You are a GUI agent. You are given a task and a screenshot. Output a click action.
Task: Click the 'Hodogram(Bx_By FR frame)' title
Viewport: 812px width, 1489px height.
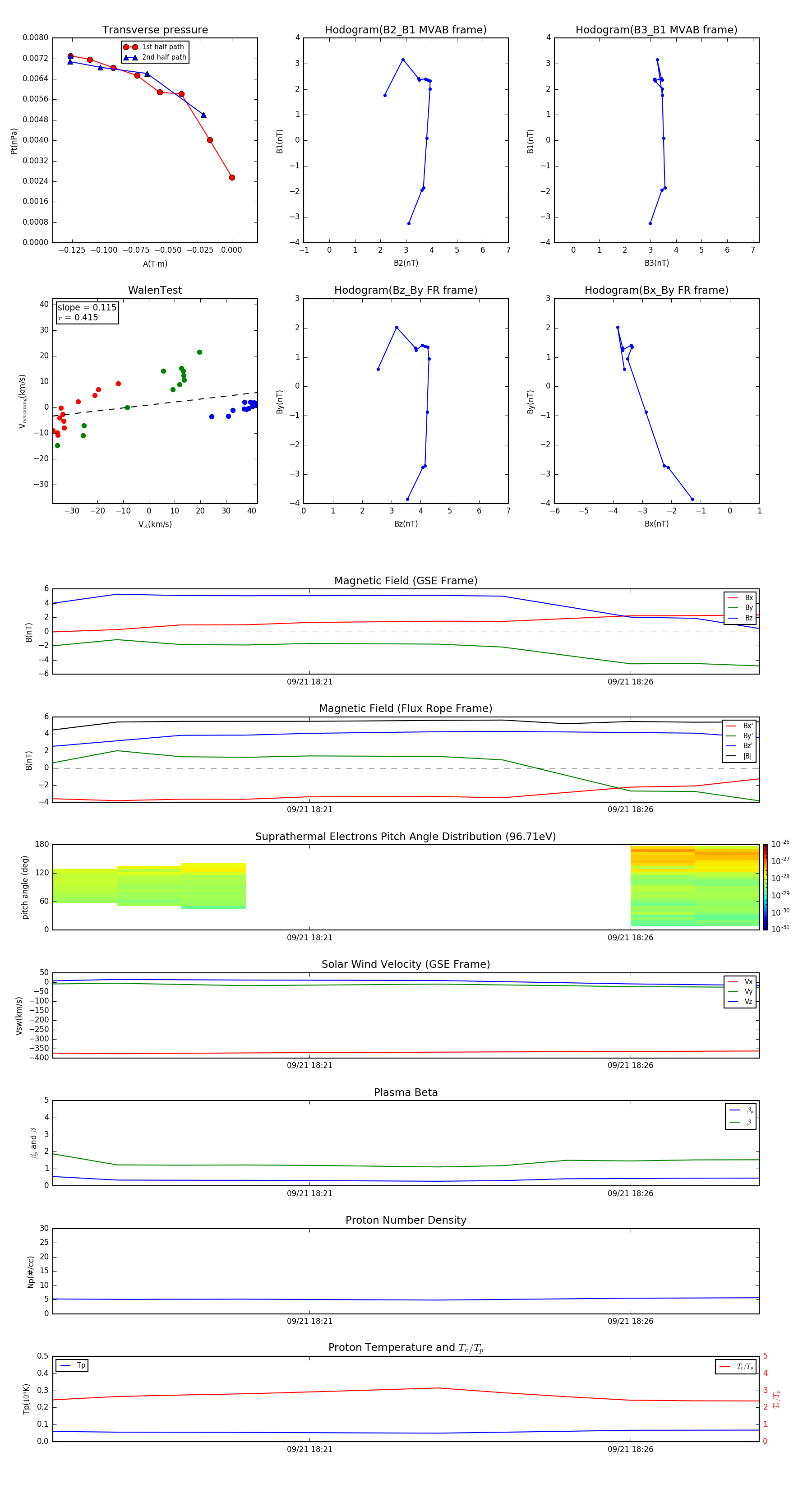click(656, 290)
